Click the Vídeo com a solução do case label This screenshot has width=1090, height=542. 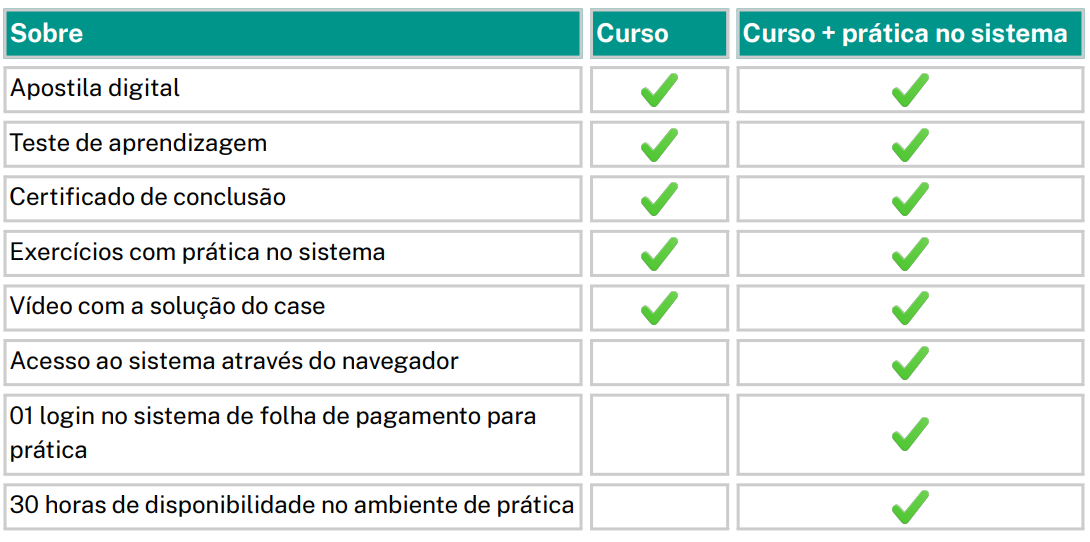[x=167, y=306]
